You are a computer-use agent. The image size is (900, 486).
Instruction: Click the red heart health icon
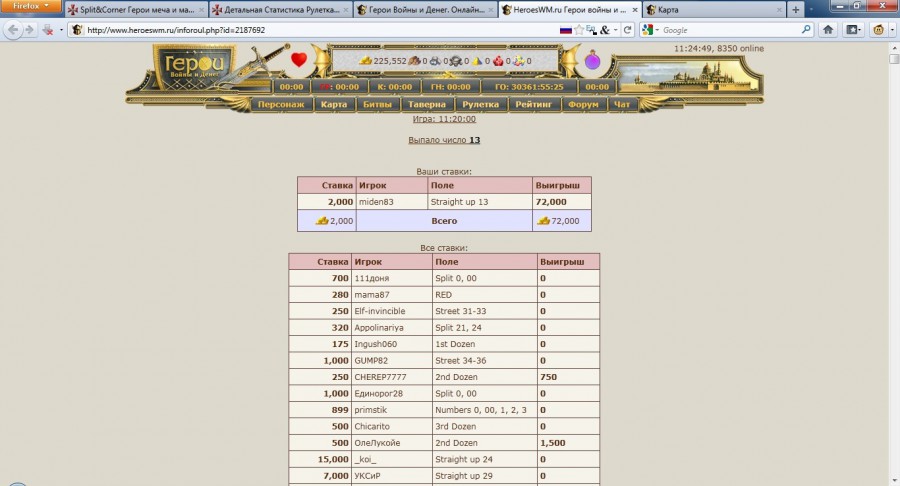[x=298, y=60]
